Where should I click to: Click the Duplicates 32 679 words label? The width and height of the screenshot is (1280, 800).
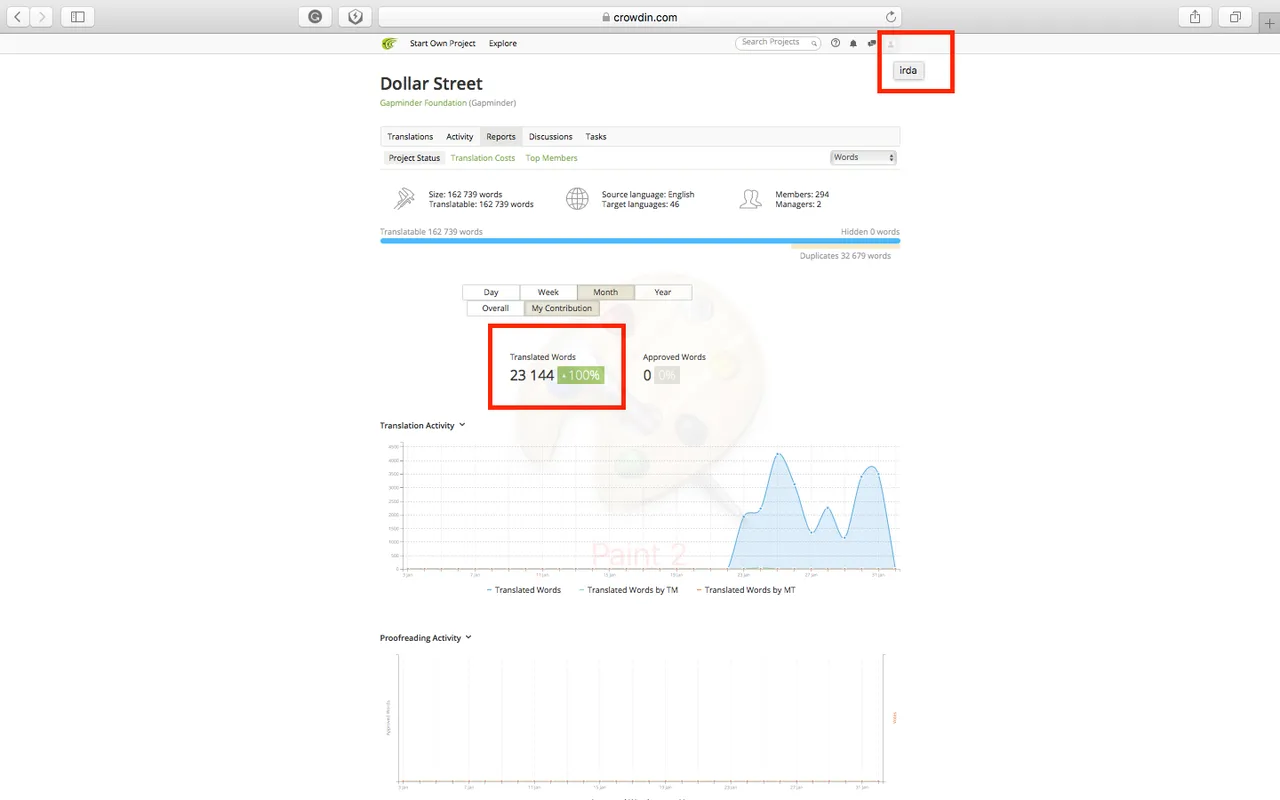(845, 256)
